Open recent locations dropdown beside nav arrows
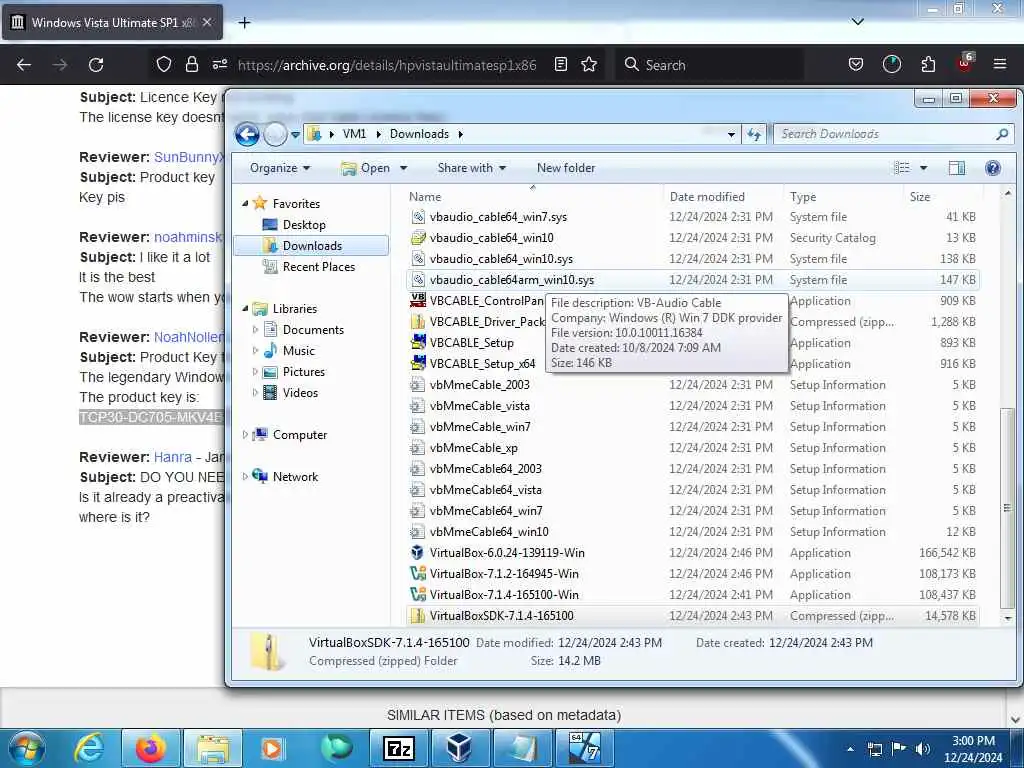 point(295,135)
